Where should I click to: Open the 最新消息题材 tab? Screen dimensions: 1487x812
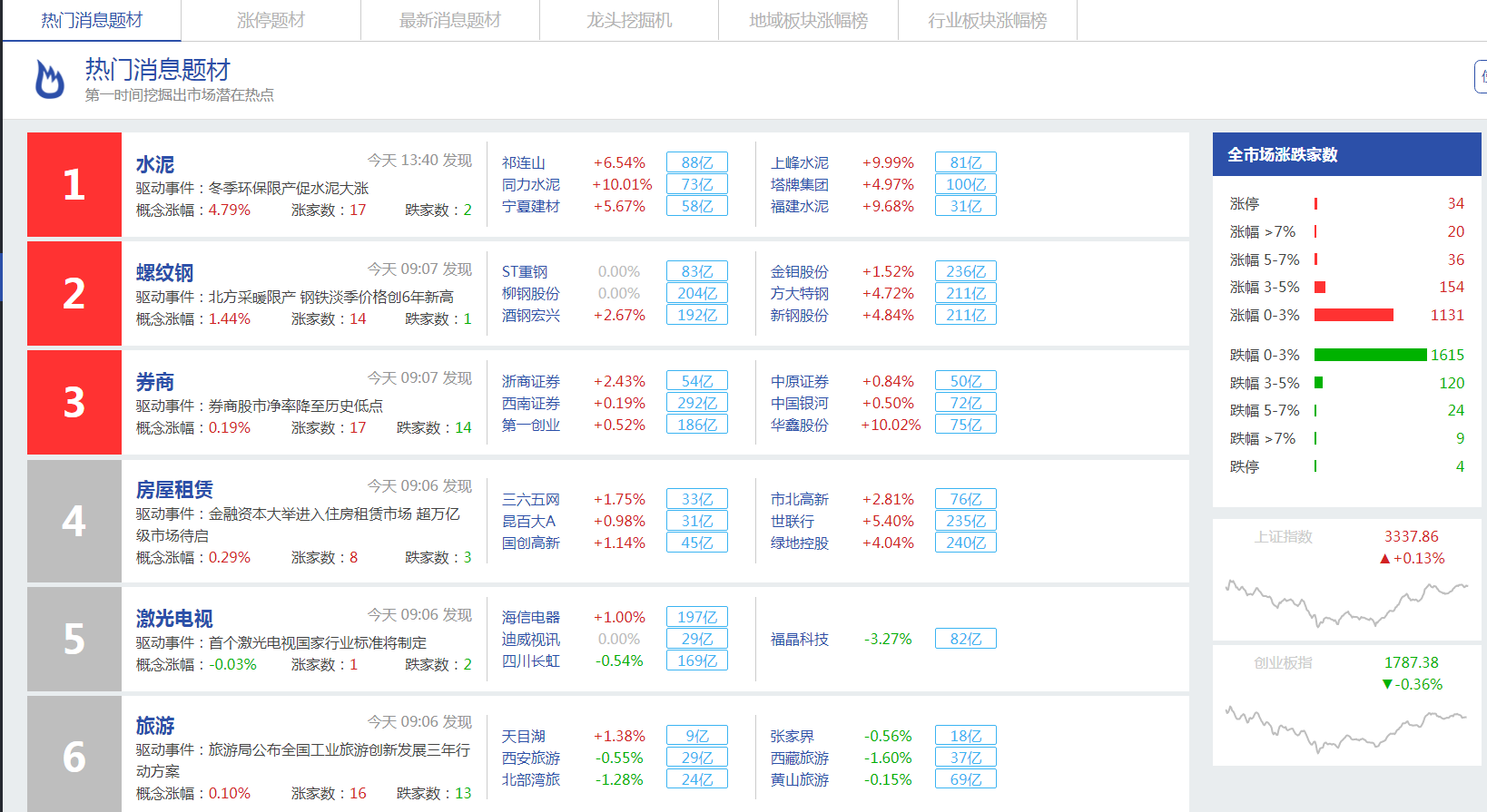click(450, 20)
